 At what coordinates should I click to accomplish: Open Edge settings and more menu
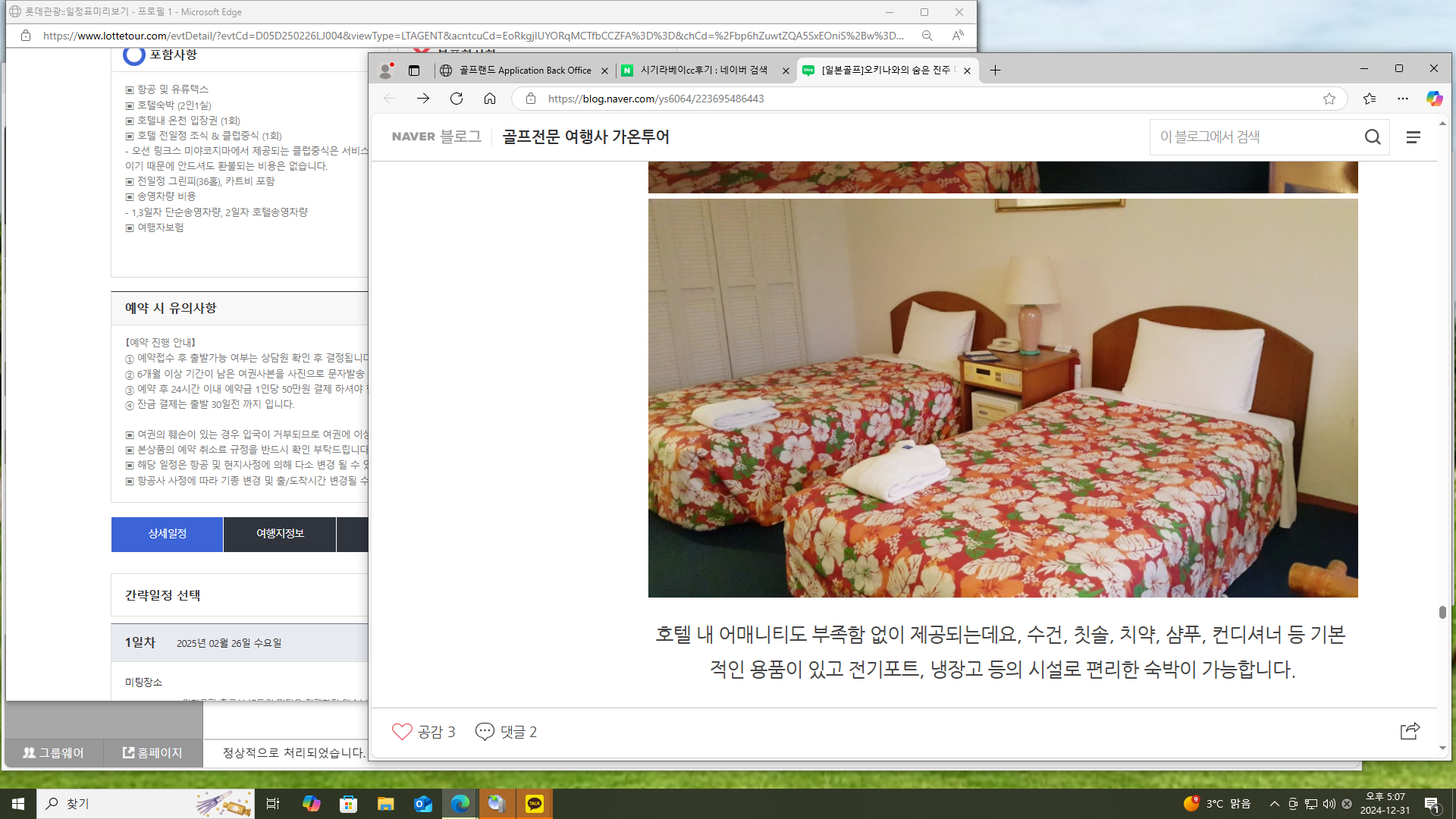(1403, 99)
